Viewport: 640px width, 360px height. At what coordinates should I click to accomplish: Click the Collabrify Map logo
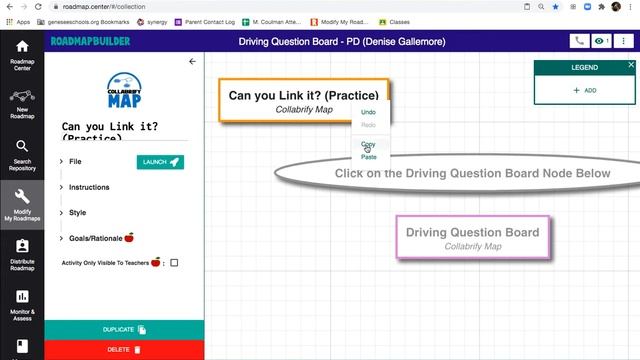tap(124, 90)
